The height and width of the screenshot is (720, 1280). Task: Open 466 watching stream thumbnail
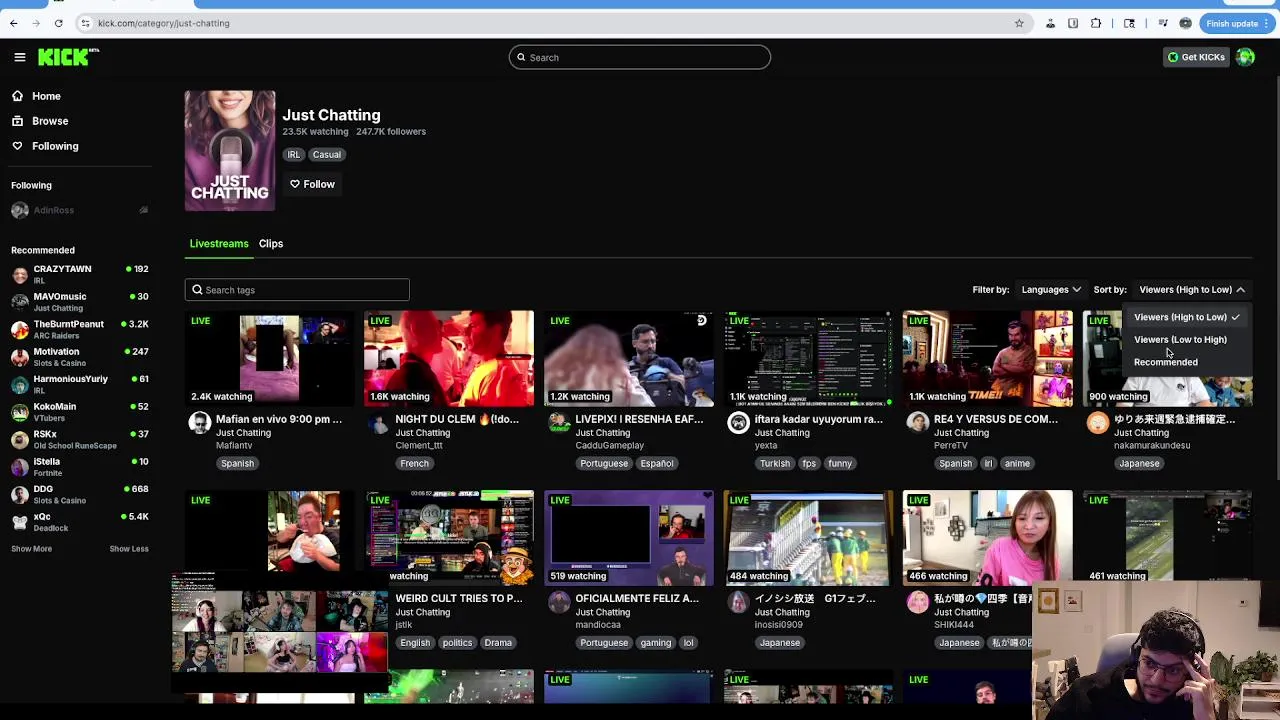coord(988,538)
